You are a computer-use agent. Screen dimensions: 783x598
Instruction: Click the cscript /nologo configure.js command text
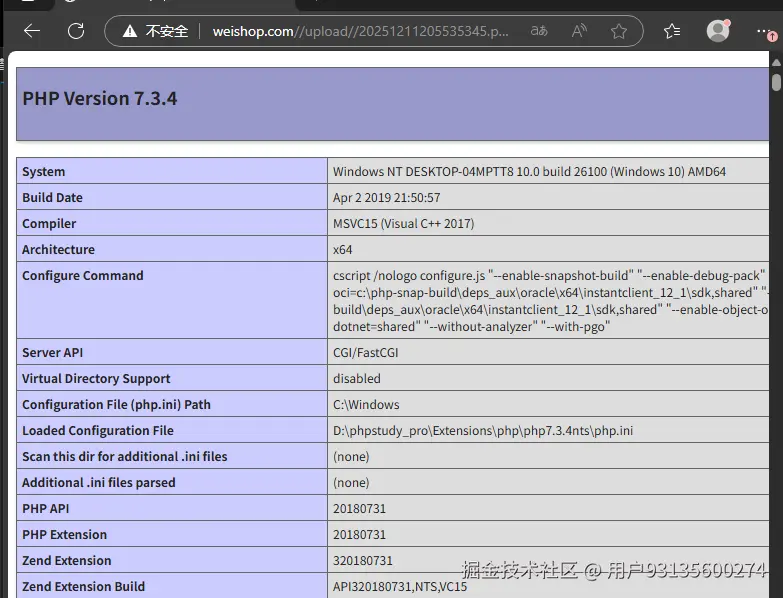pos(549,301)
